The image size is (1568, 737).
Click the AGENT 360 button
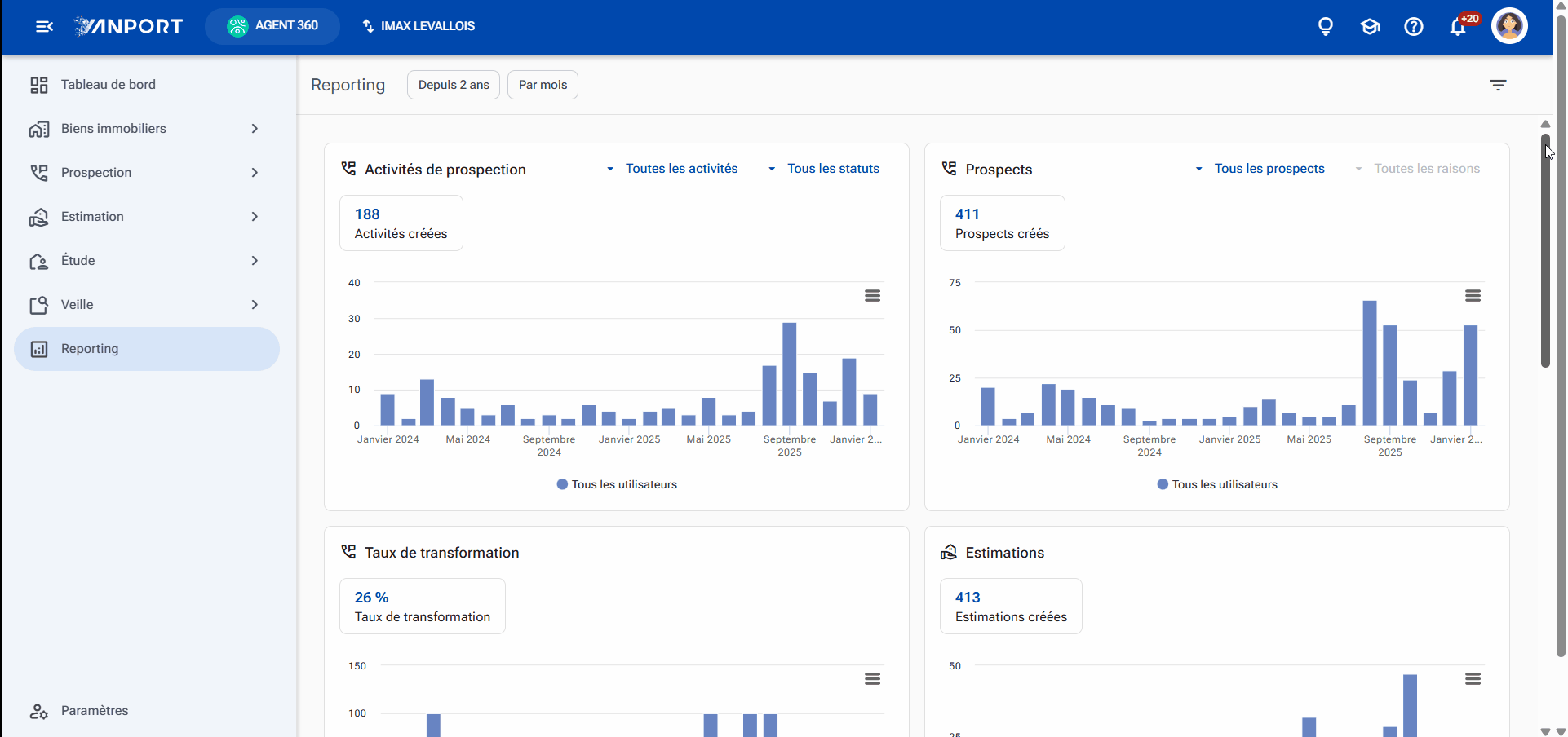coord(272,26)
